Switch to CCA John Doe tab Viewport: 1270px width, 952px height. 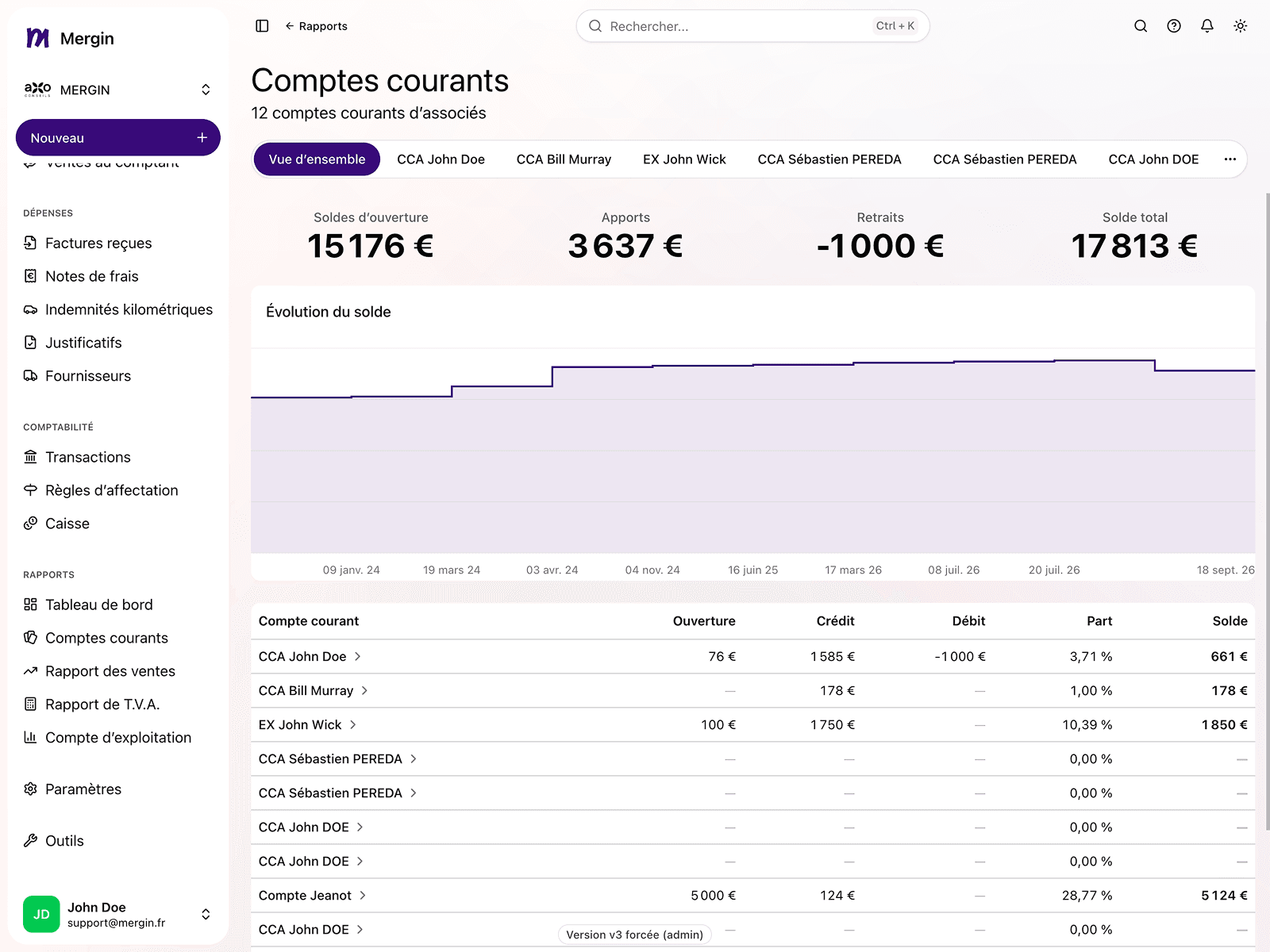(441, 159)
